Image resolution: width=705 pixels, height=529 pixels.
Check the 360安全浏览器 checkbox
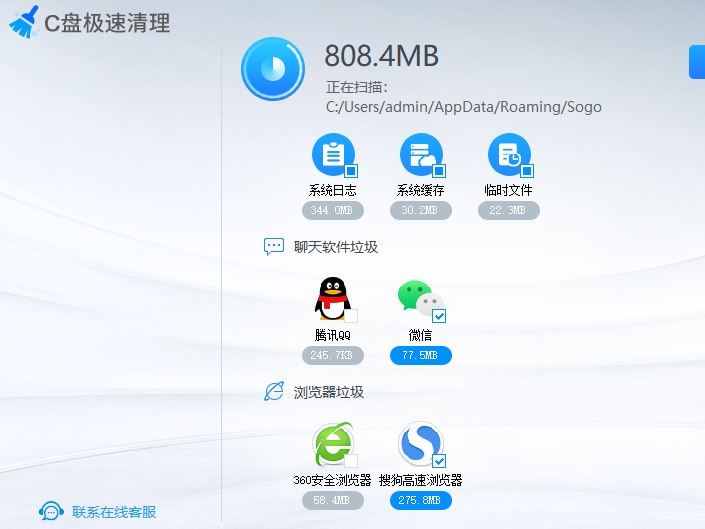[x=351, y=461]
